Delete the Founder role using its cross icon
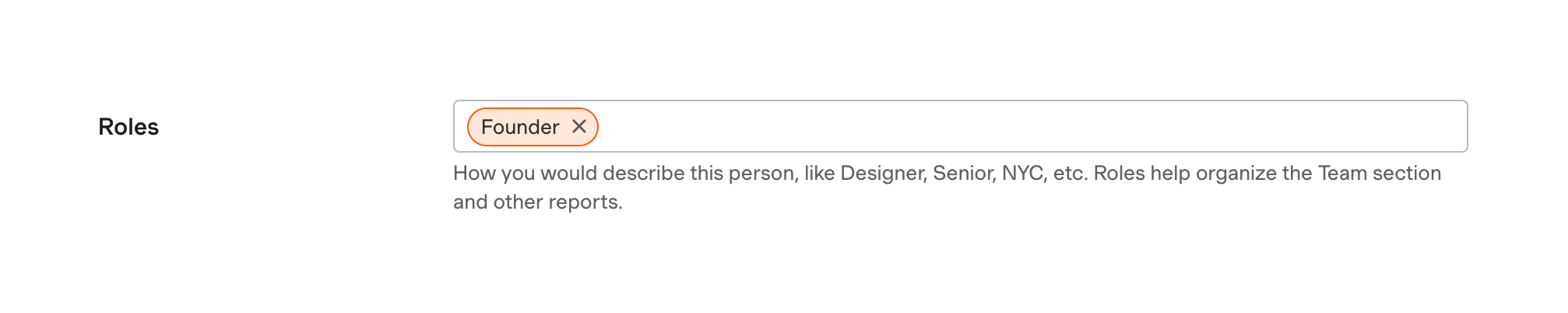This screenshot has height=313, width=1568. [x=578, y=126]
